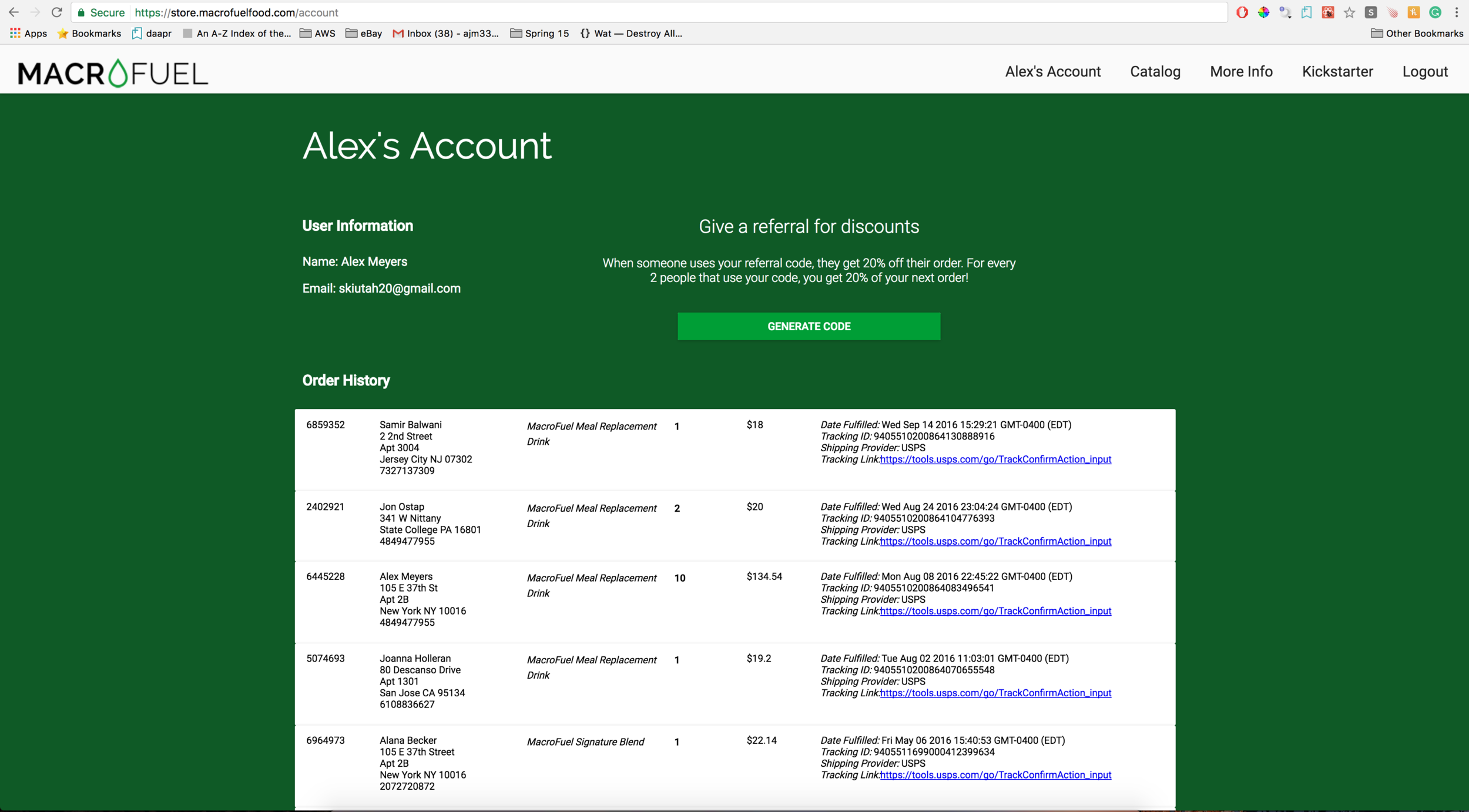1469x812 pixels.
Task: Click Logout in the navigation
Action: pos(1425,72)
